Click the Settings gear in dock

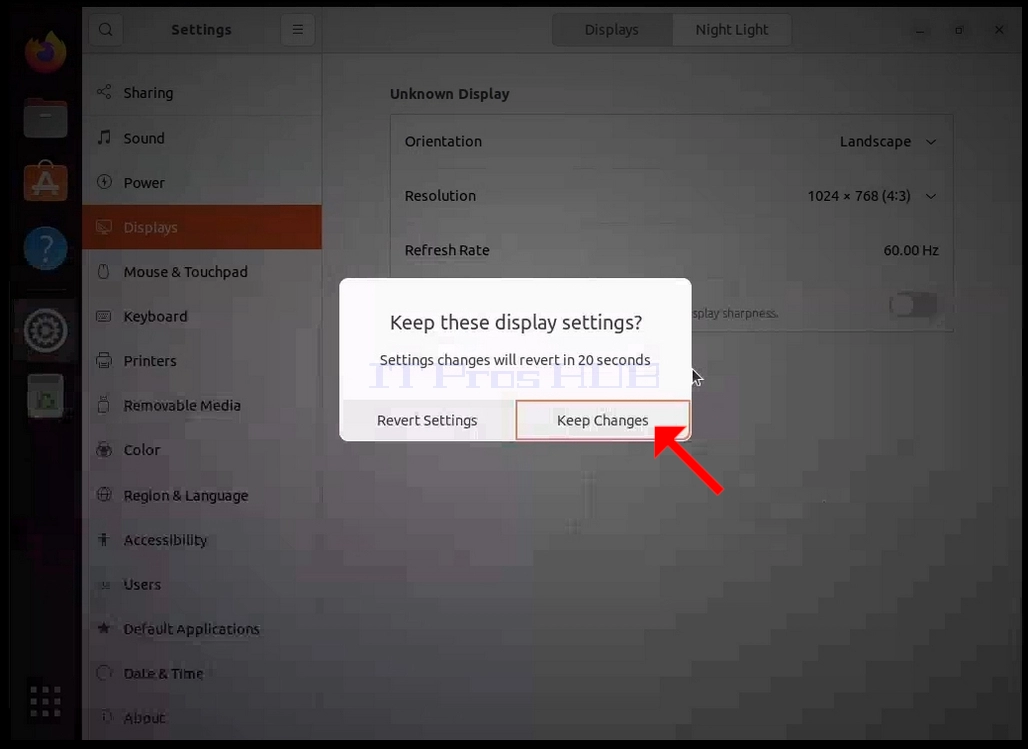pyautogui.click(x=45, y=330)
